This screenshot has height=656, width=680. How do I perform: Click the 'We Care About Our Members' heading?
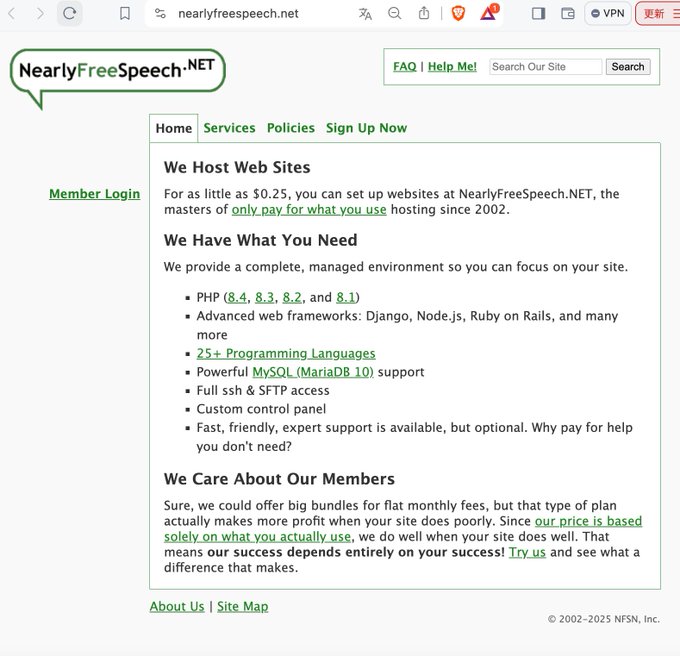[279, 479]
